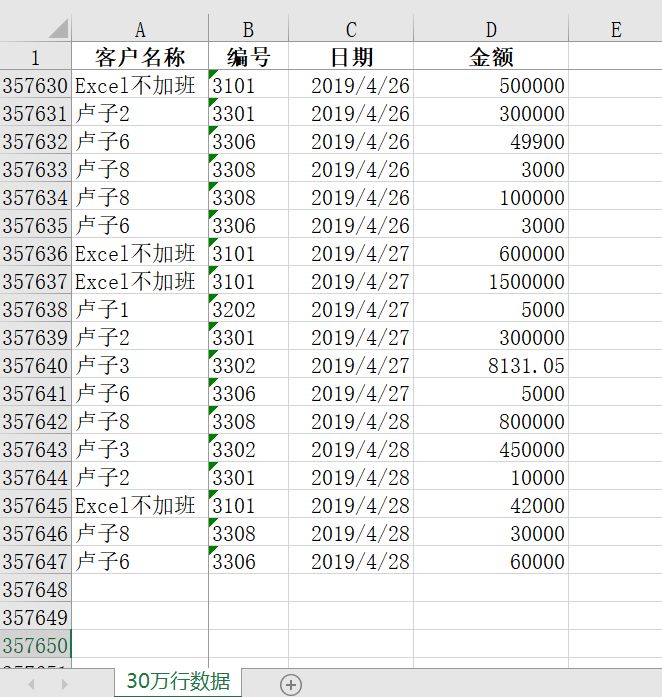Click 编号 cell 3101 in row 357630
Image resolution: width=662 pixels, height=697 pixels.
point(248,84)
